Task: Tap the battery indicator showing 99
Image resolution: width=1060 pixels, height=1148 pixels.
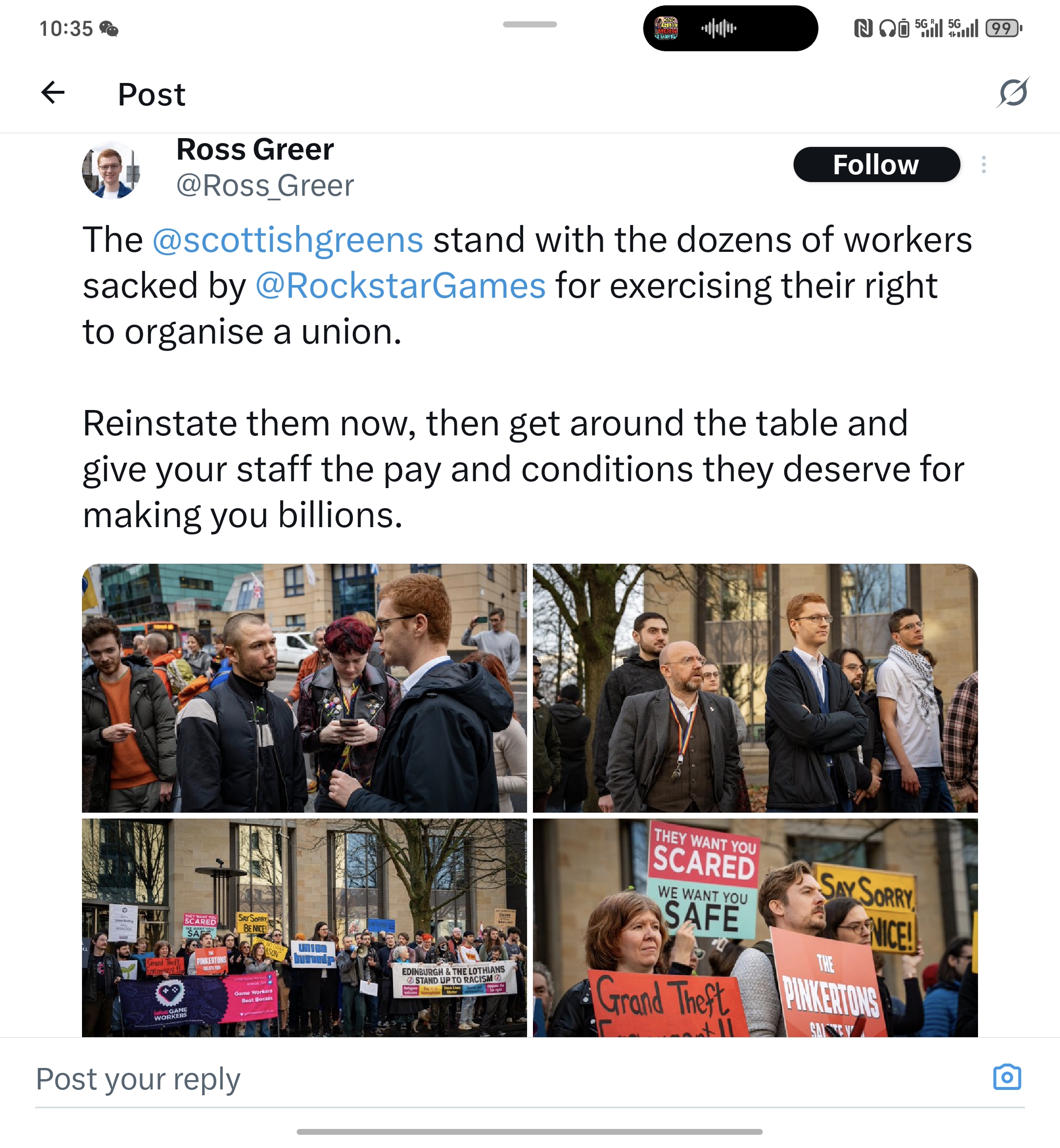Action: (1004, 28)
